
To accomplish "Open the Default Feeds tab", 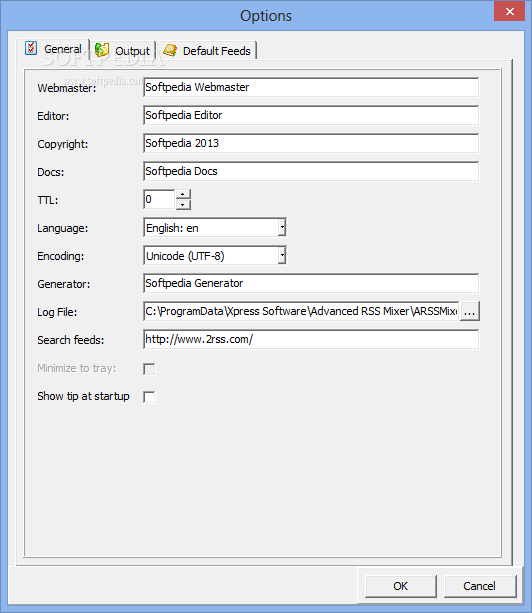I will (207, 51).
